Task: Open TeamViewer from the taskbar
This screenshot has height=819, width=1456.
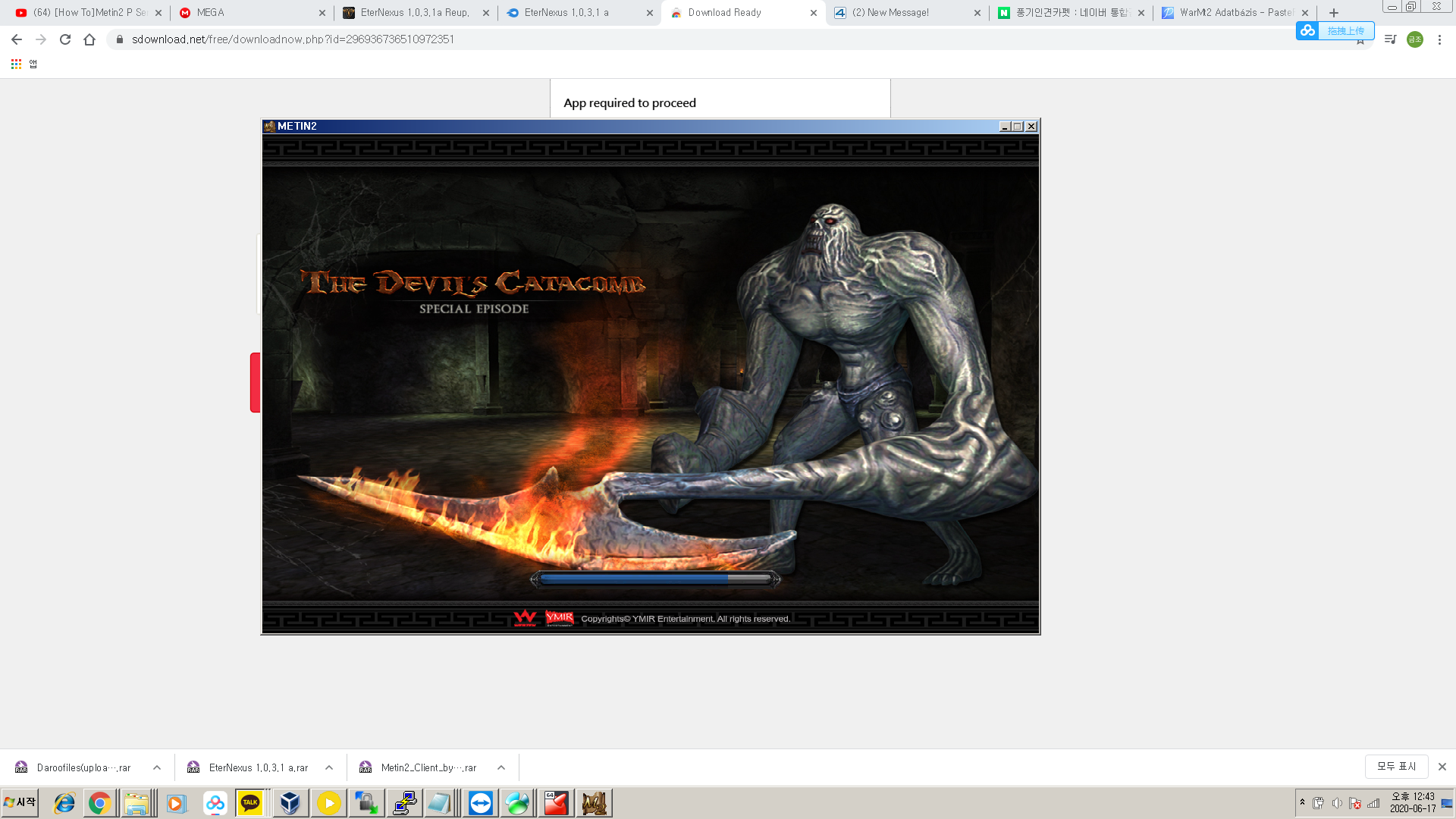Action: [x=480, y=803]
